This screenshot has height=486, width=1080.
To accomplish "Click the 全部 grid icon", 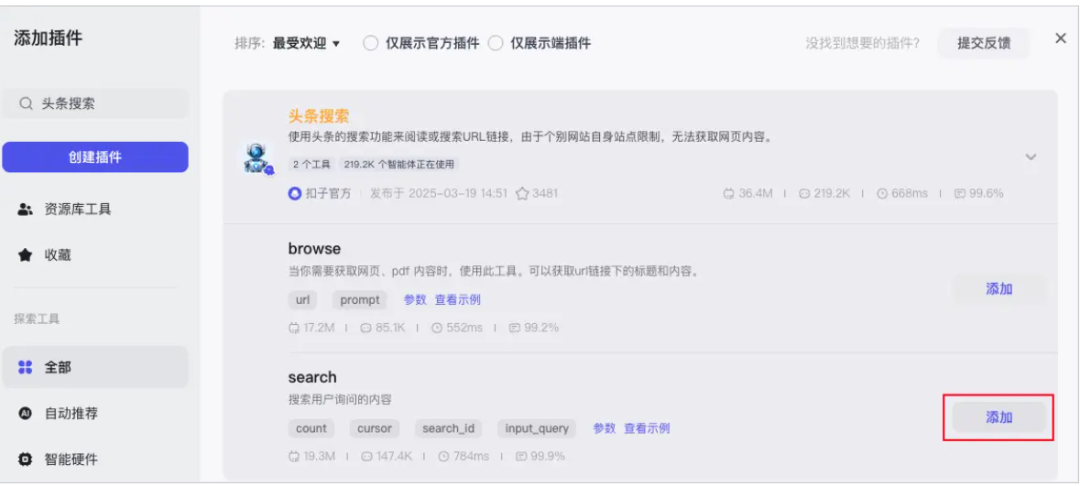I will click(25, 368).
